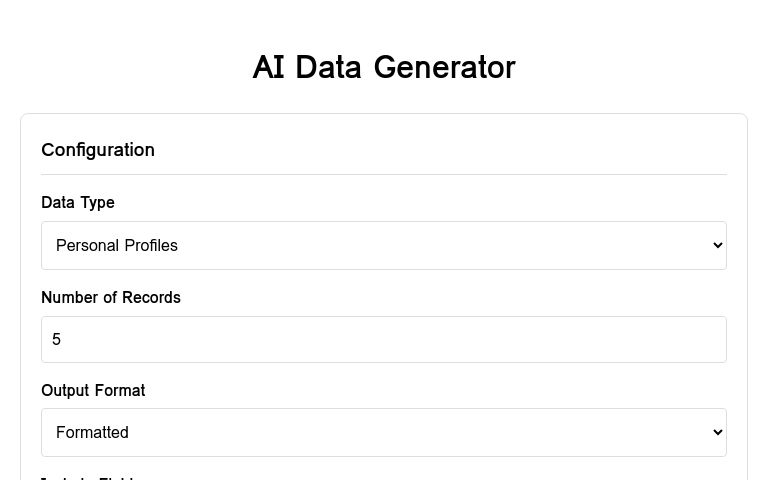Click the word Generator in the title

tap(445, 67)
